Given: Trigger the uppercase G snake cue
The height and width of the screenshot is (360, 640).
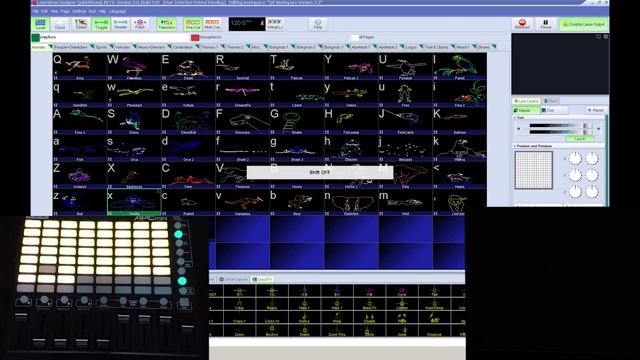Looking at the screenshot, I should click(297, 121).
